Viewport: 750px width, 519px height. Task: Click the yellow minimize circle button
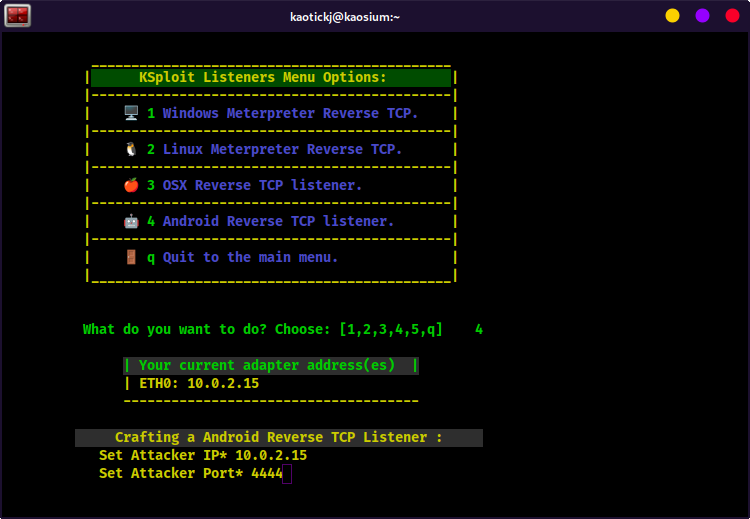(x=672, y=16)
